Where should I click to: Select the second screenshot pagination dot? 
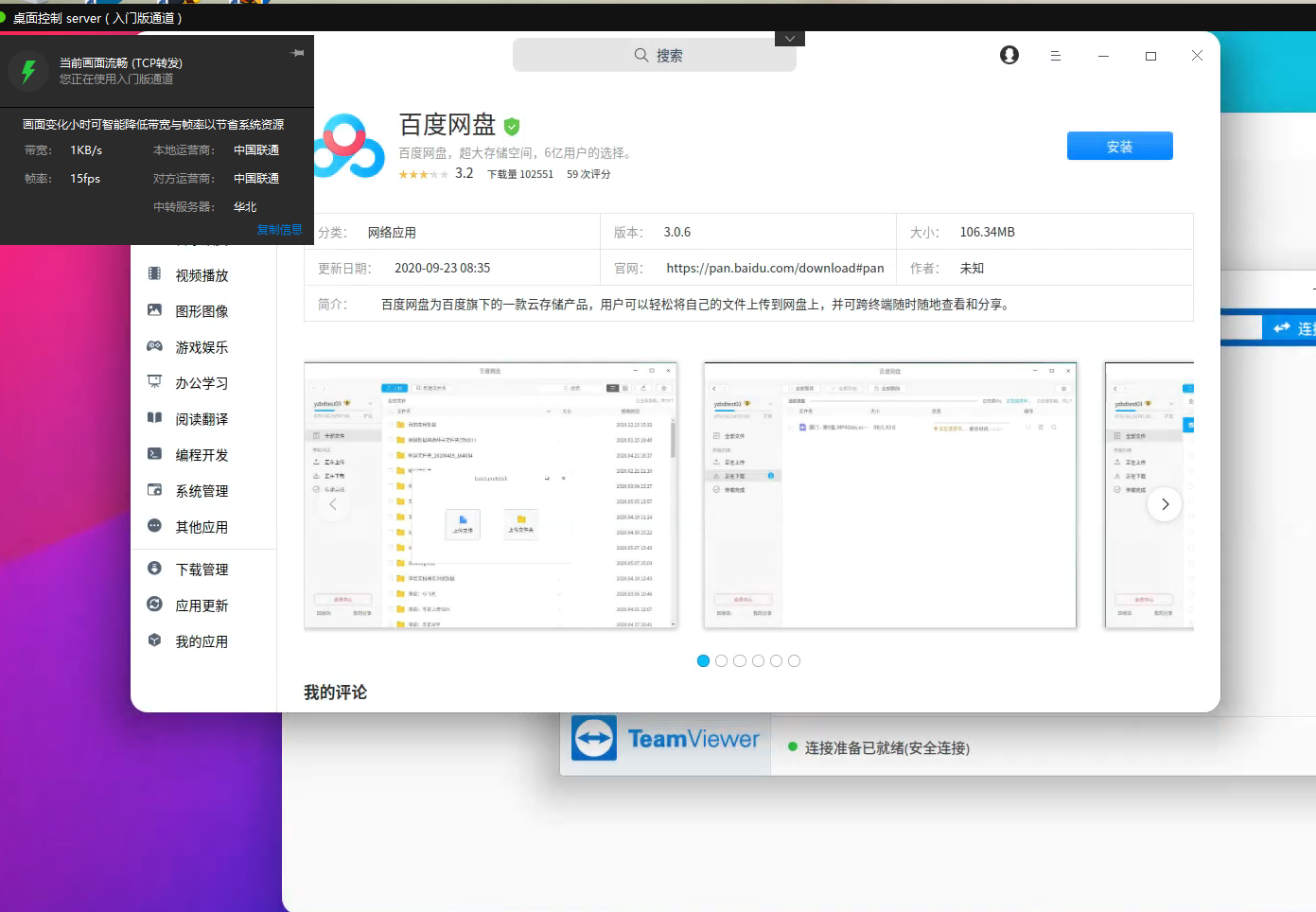tap(721, 661)
